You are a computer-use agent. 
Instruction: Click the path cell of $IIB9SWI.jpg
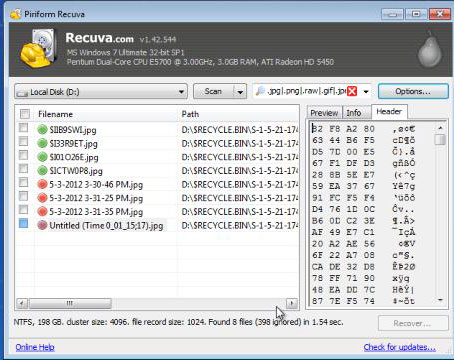coord(239,130)
